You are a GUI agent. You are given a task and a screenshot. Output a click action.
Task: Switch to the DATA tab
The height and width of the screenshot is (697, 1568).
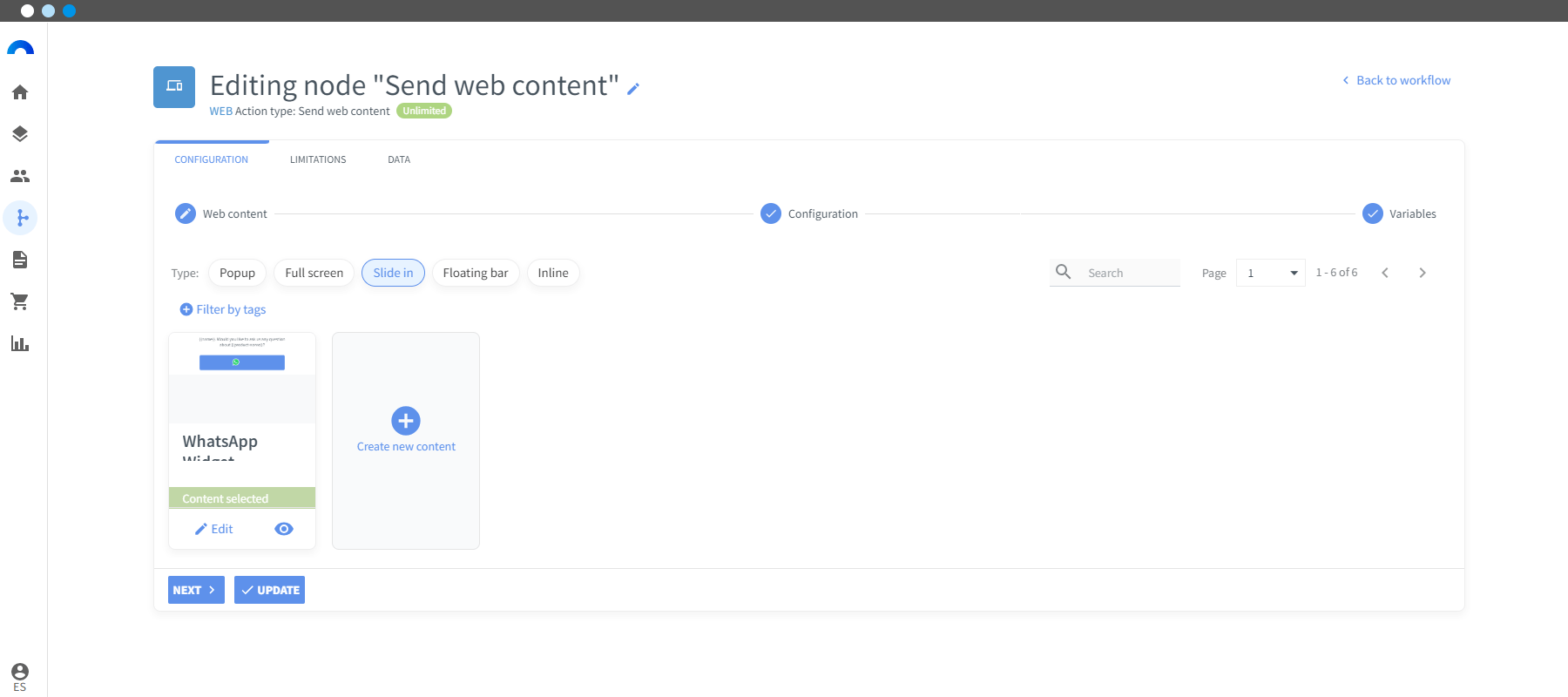pos(399,159)
